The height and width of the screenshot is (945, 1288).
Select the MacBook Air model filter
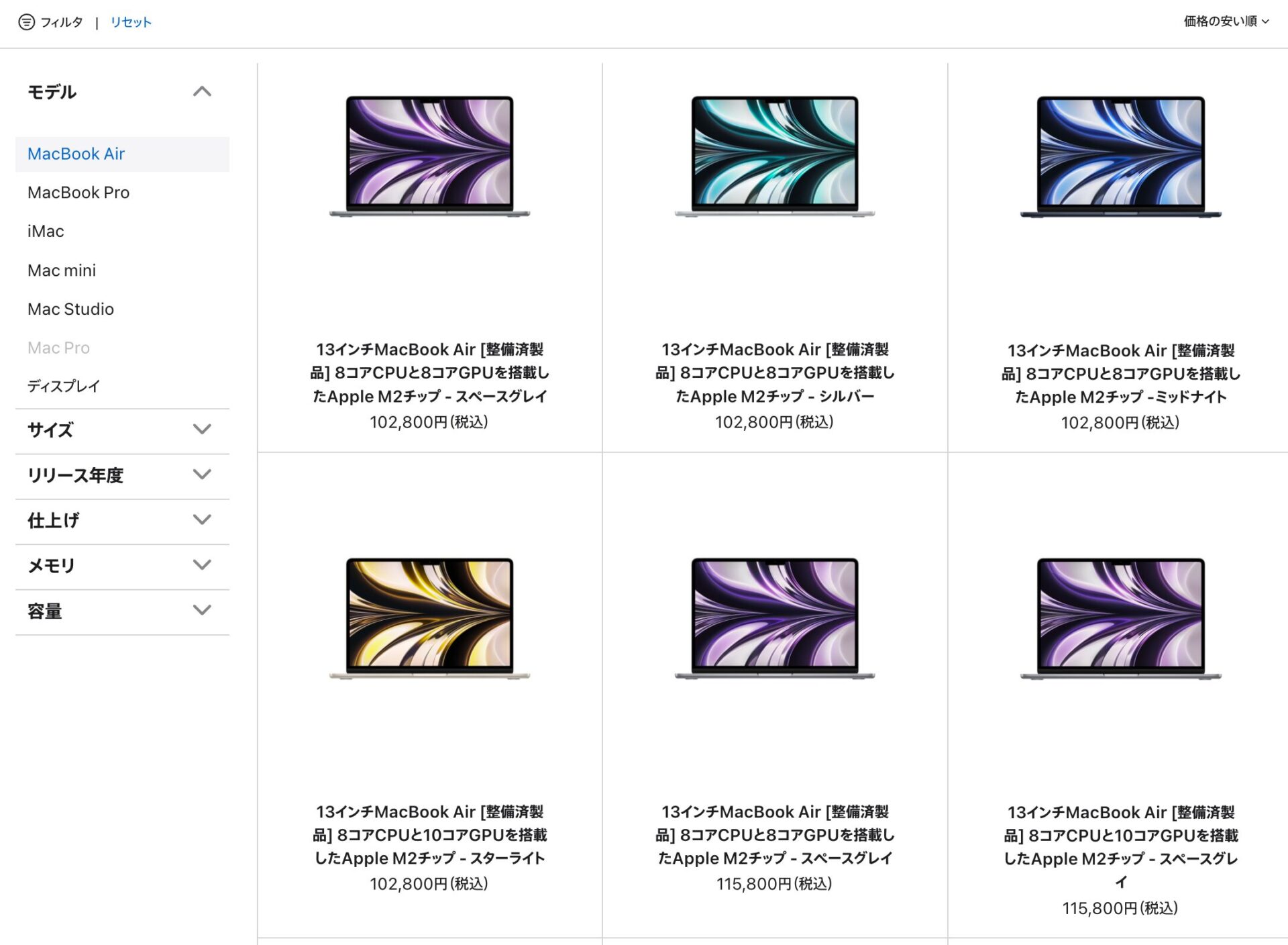click(75, 154)
